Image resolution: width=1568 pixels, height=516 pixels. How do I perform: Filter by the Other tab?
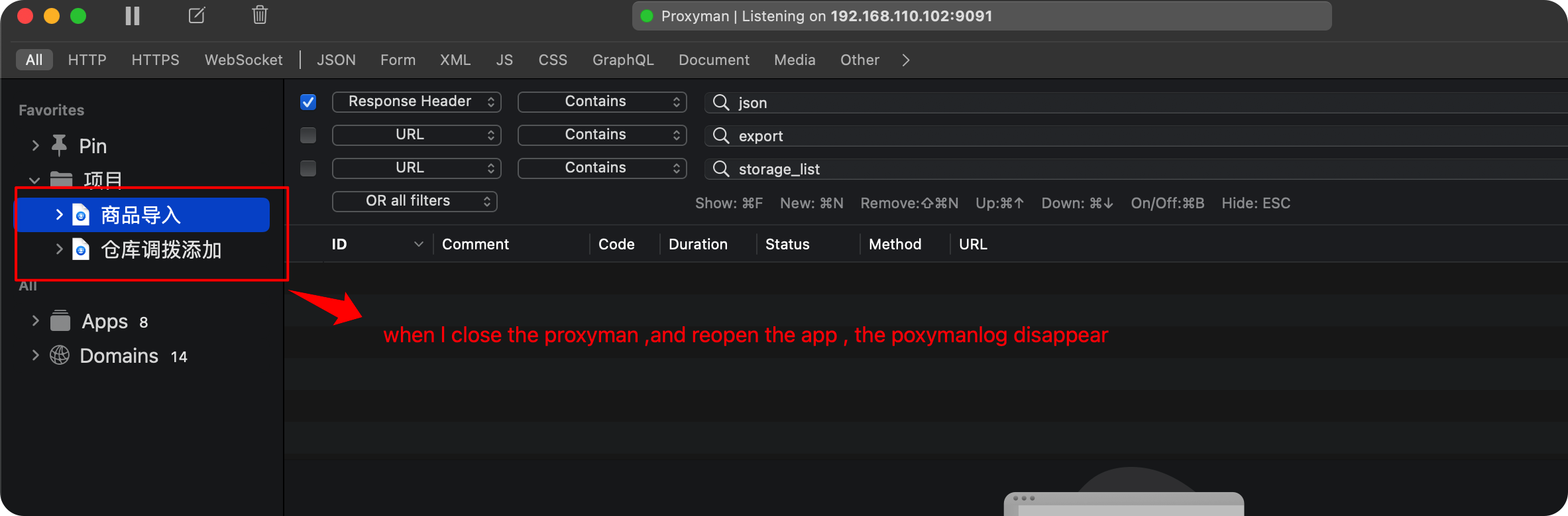(860, 60)
